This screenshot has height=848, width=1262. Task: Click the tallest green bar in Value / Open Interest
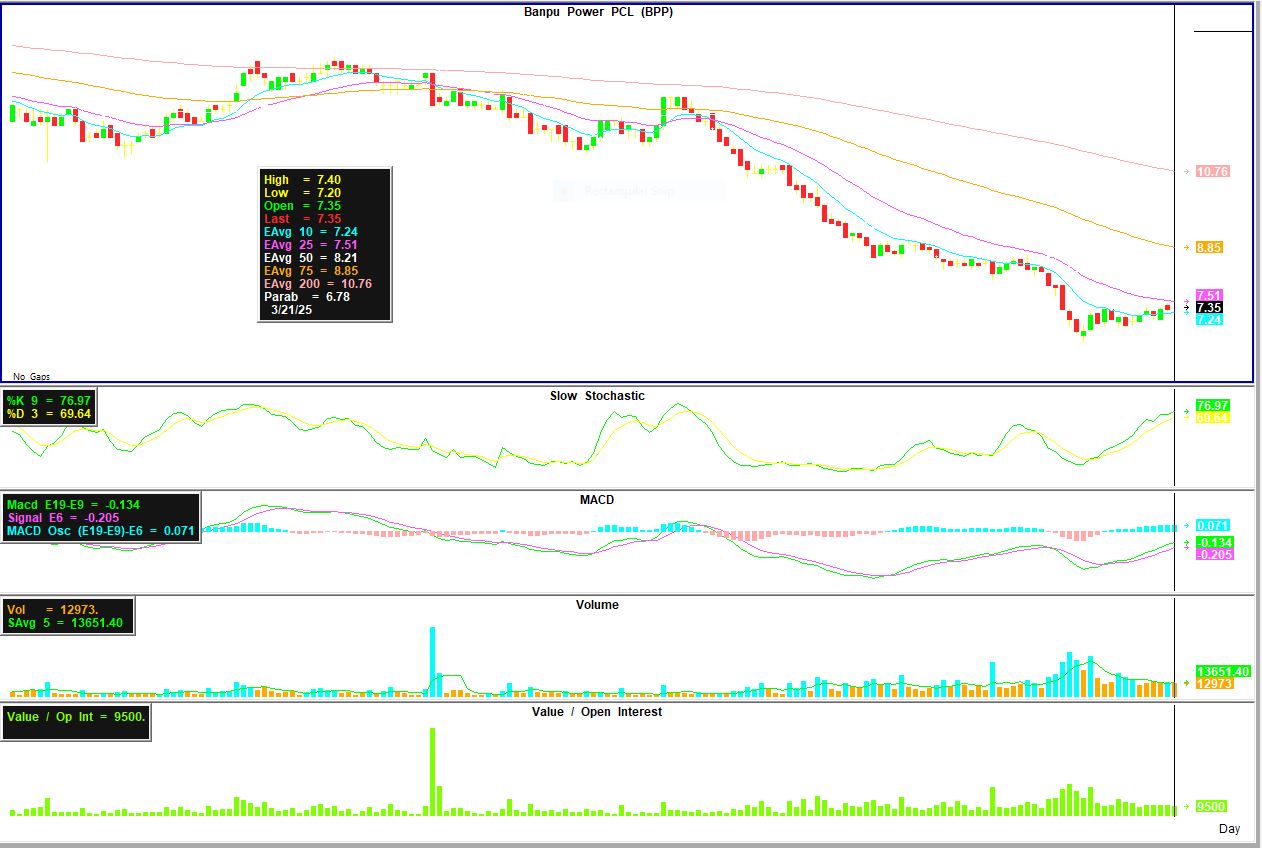pos(433,771)
